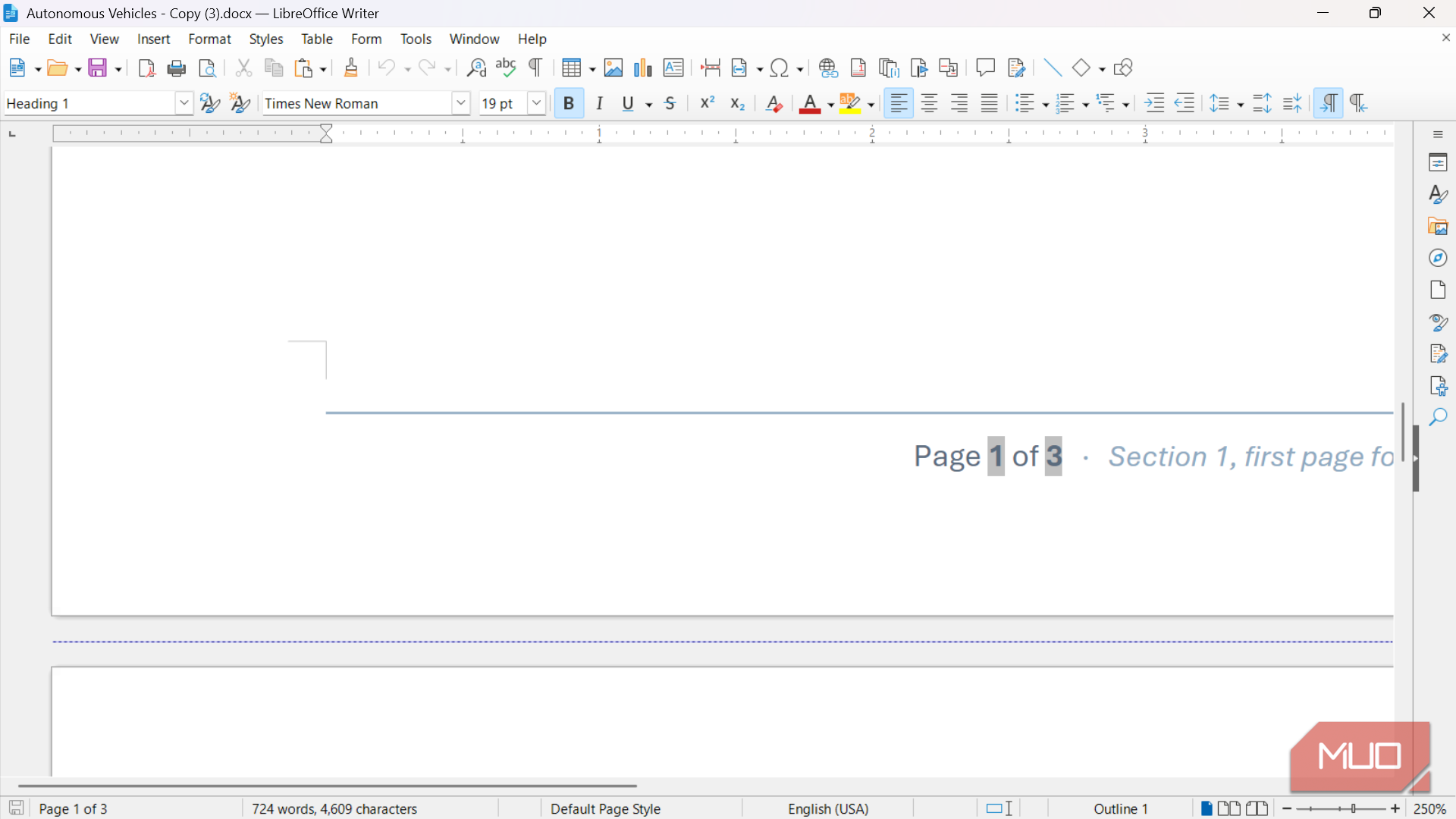Viewport: 1456px width, 819px height.
Task: Click Default Page Style in status bar
Action: click(605, 809)
